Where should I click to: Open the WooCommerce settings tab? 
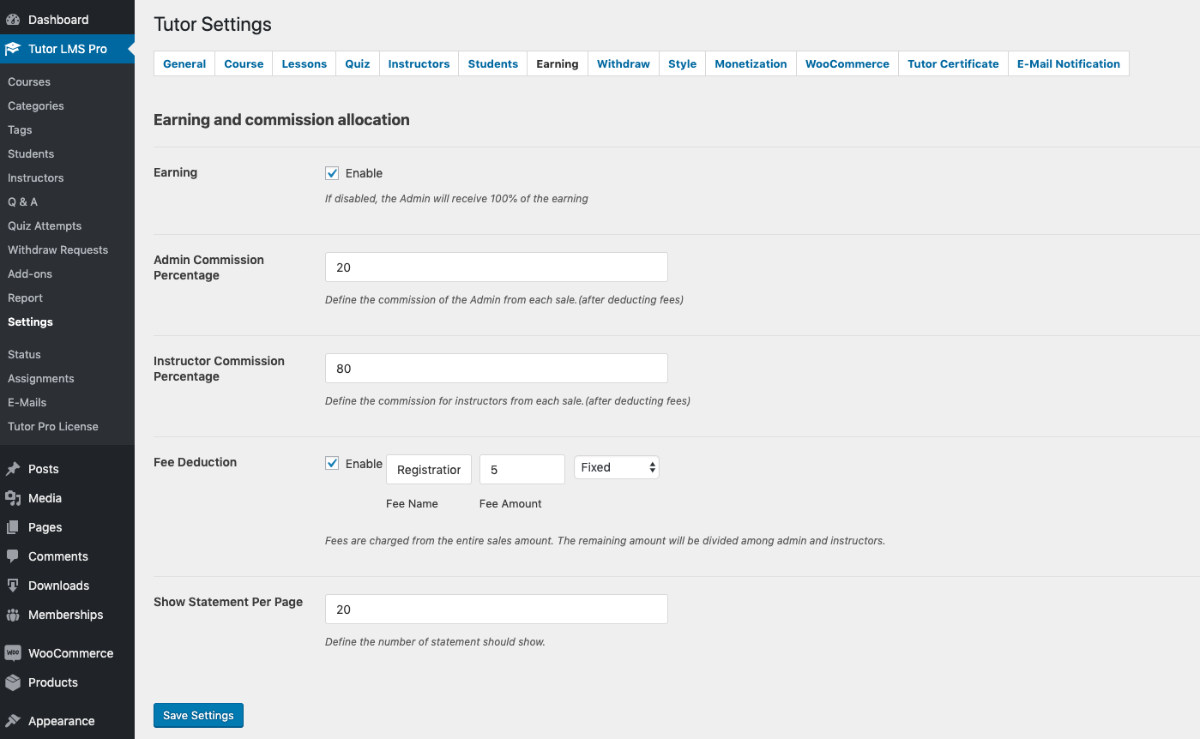pyautogui.click(x=847, y=63)
